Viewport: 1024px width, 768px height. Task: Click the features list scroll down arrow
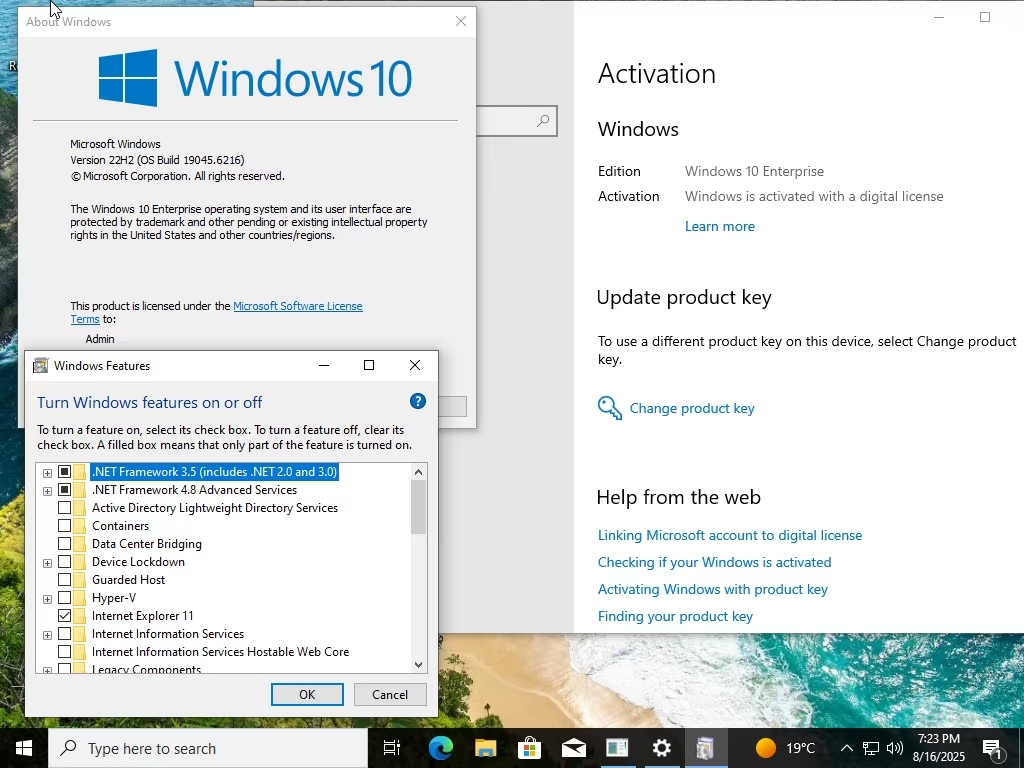418,664
